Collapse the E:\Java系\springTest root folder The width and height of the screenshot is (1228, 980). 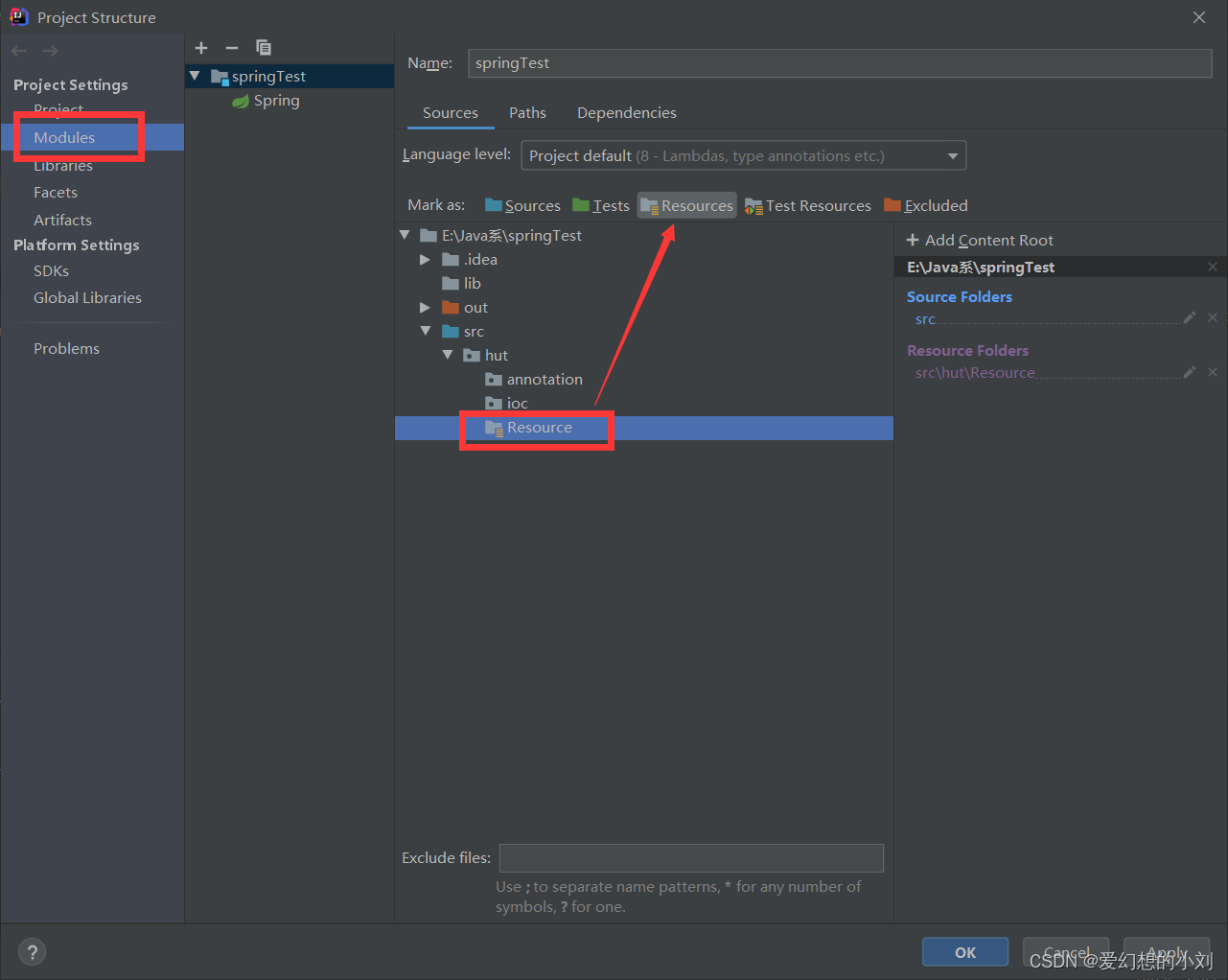405,235
